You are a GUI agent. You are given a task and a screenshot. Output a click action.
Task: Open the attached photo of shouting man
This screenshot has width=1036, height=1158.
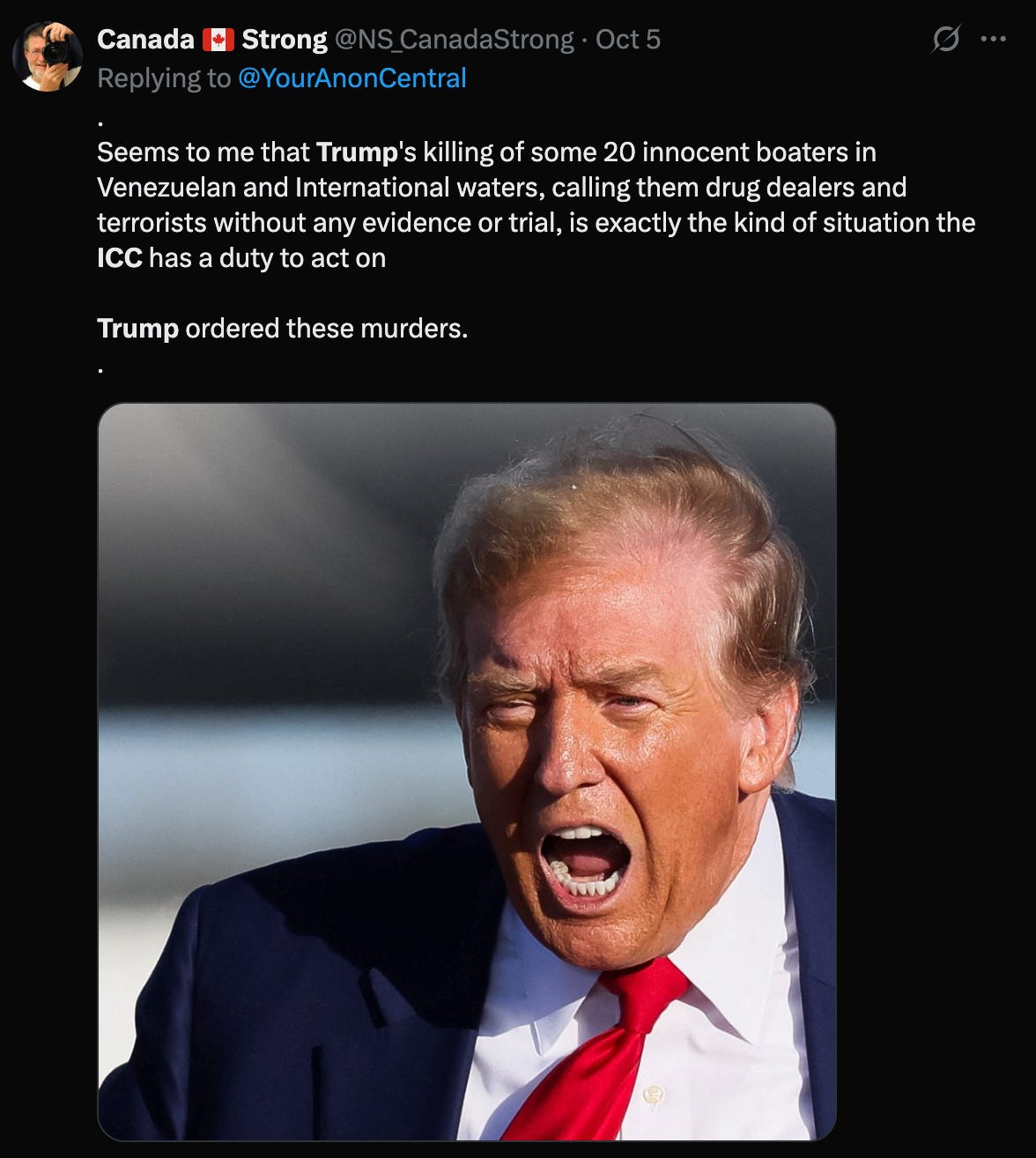[467, 772]
